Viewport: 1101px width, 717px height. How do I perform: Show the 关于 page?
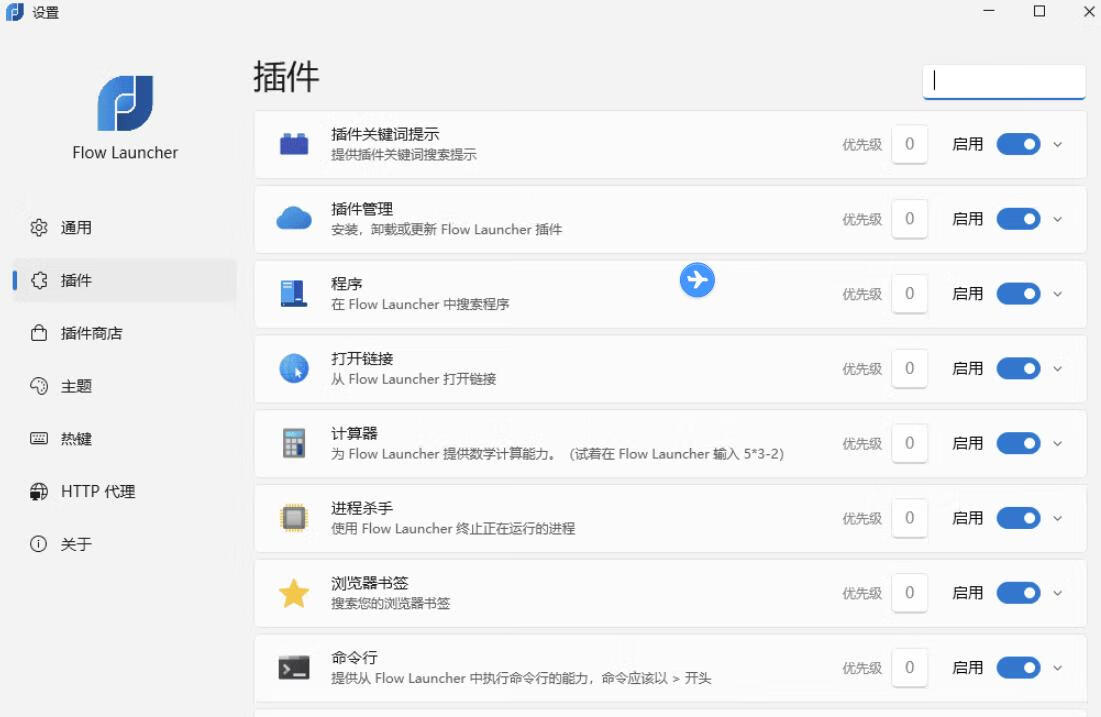[x=125, y=544]
